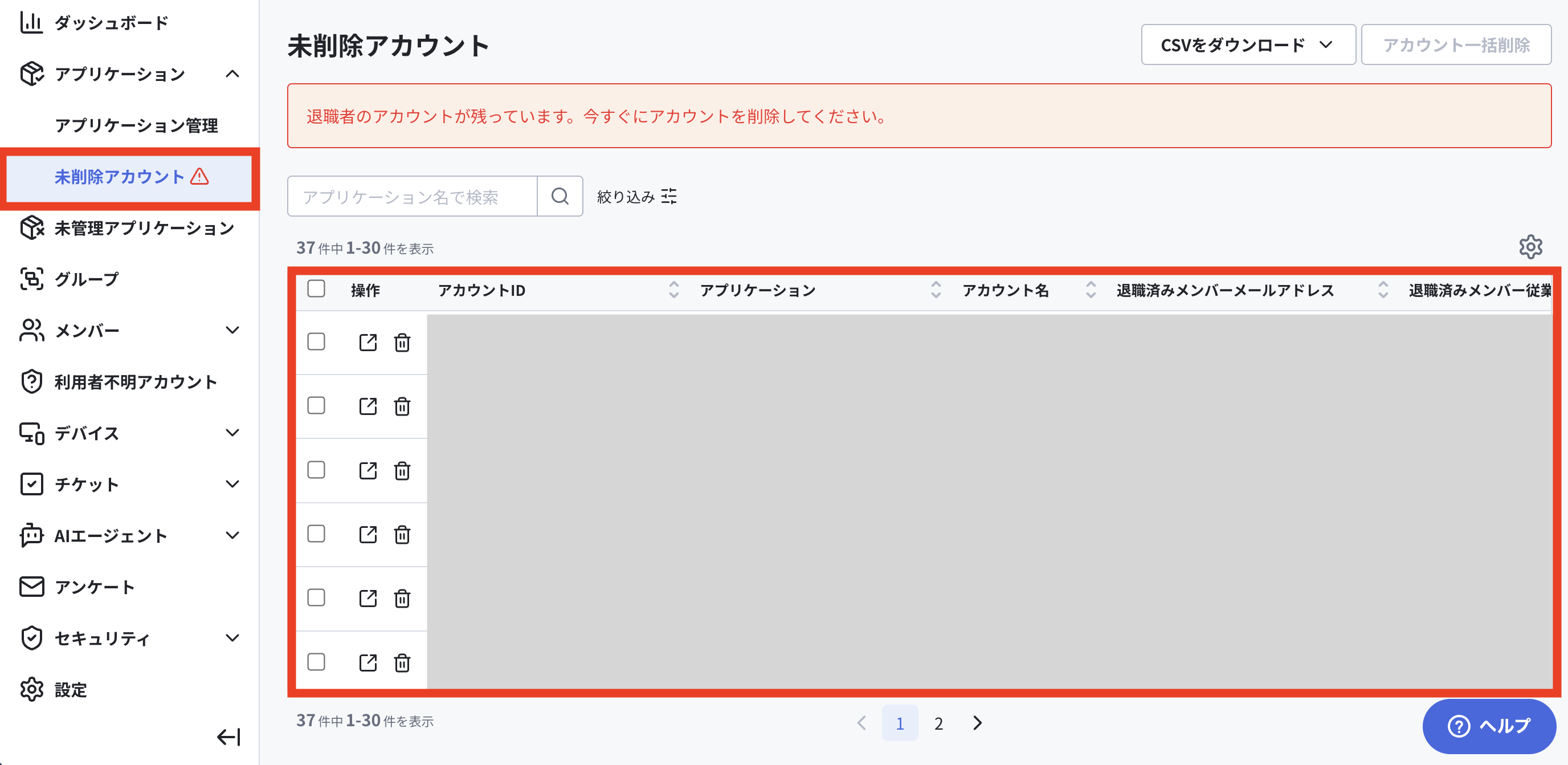Click the AIエージェント robot icon
1568x765 pixels.
click(x=32, y=535)
